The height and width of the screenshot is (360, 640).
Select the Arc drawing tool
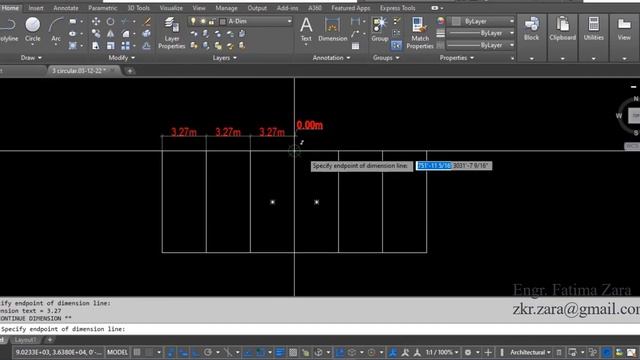coord(56,29)
